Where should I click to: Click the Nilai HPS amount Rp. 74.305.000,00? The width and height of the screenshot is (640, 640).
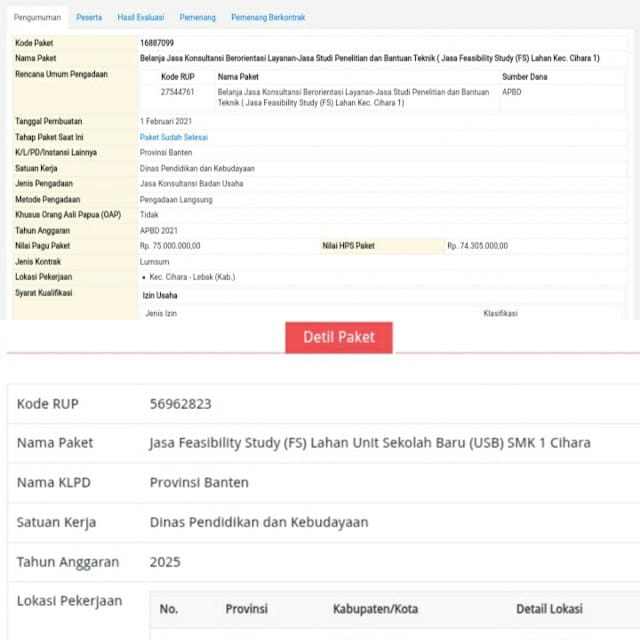[x=477, y=245]
